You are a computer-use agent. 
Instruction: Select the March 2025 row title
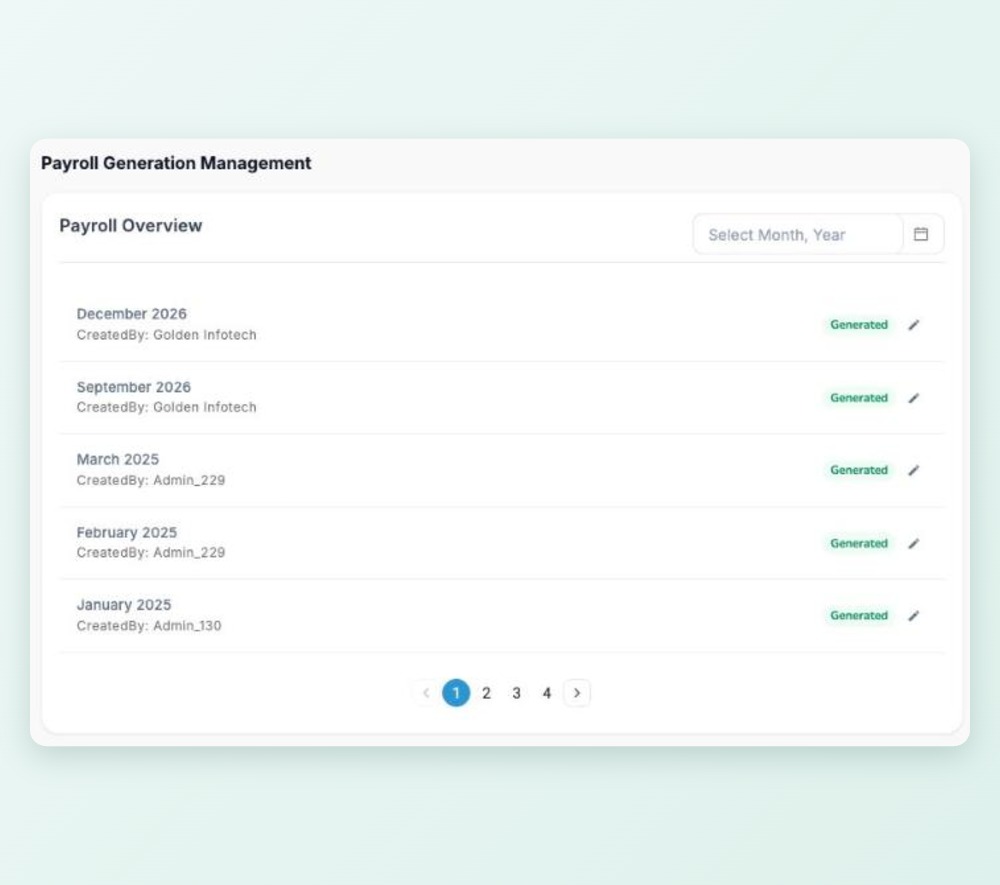[x=117, y=459]
